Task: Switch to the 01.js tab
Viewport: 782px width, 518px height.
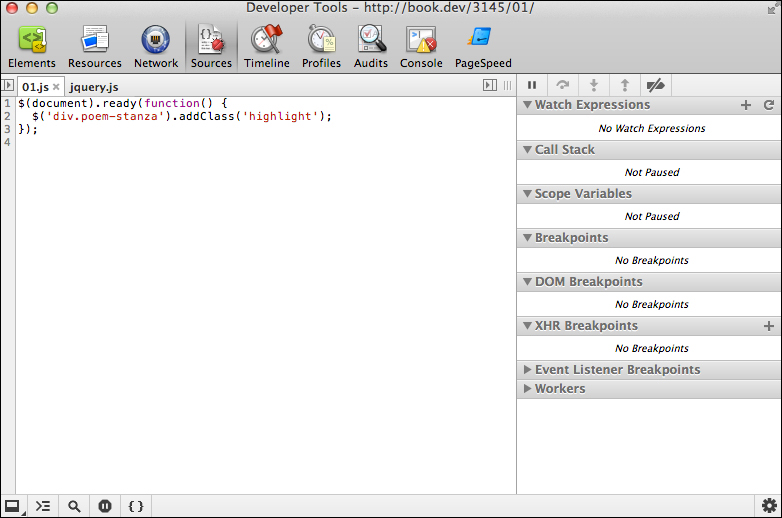Action: click(x=35, y=87)
